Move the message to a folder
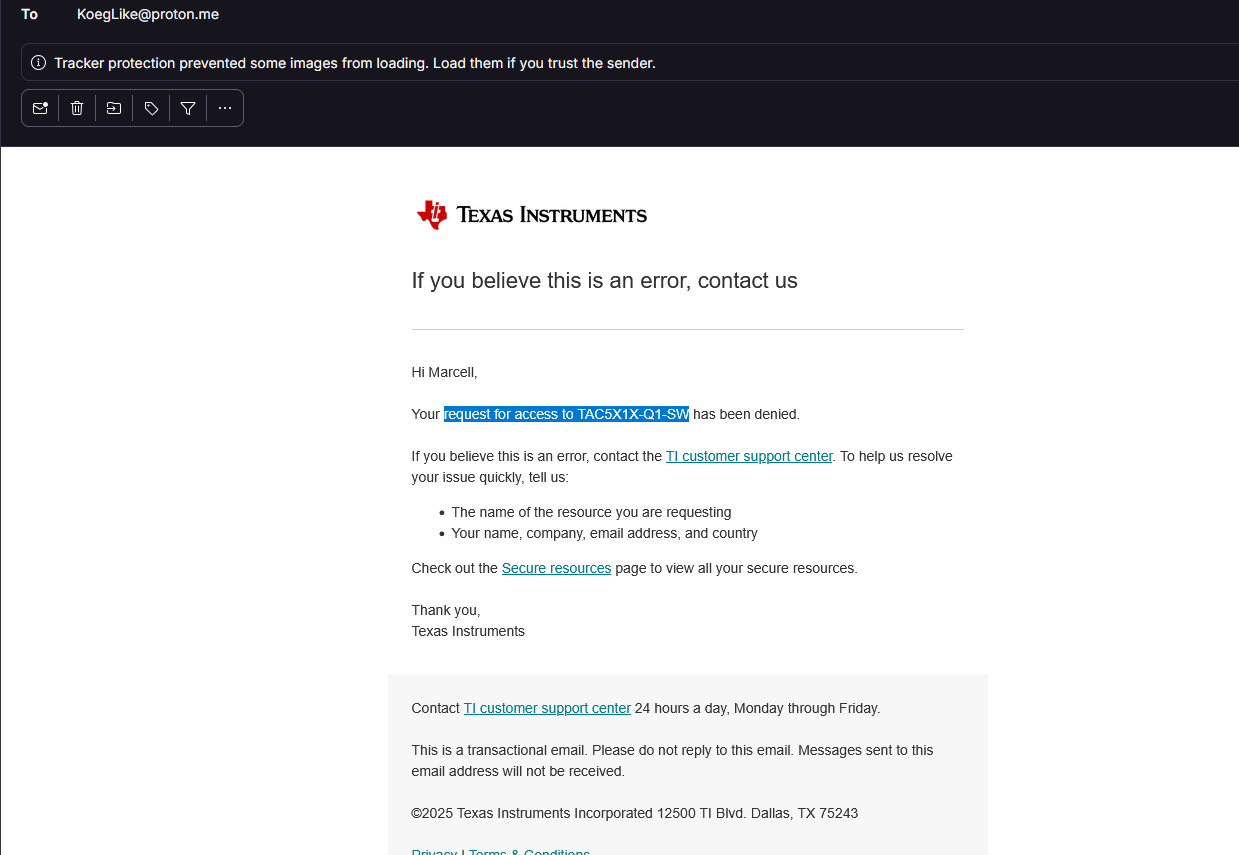 [x=113, y=107]
